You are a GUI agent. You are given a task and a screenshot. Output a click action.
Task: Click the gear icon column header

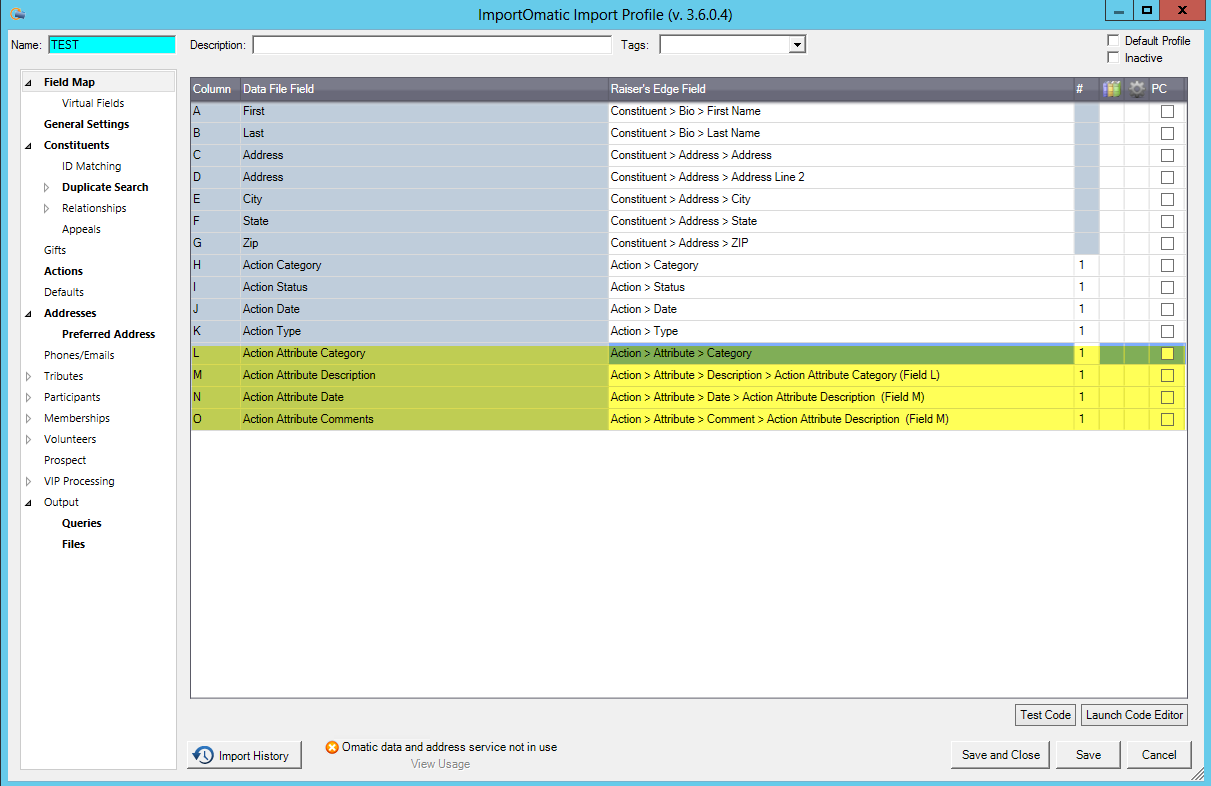pos(1137,89)
